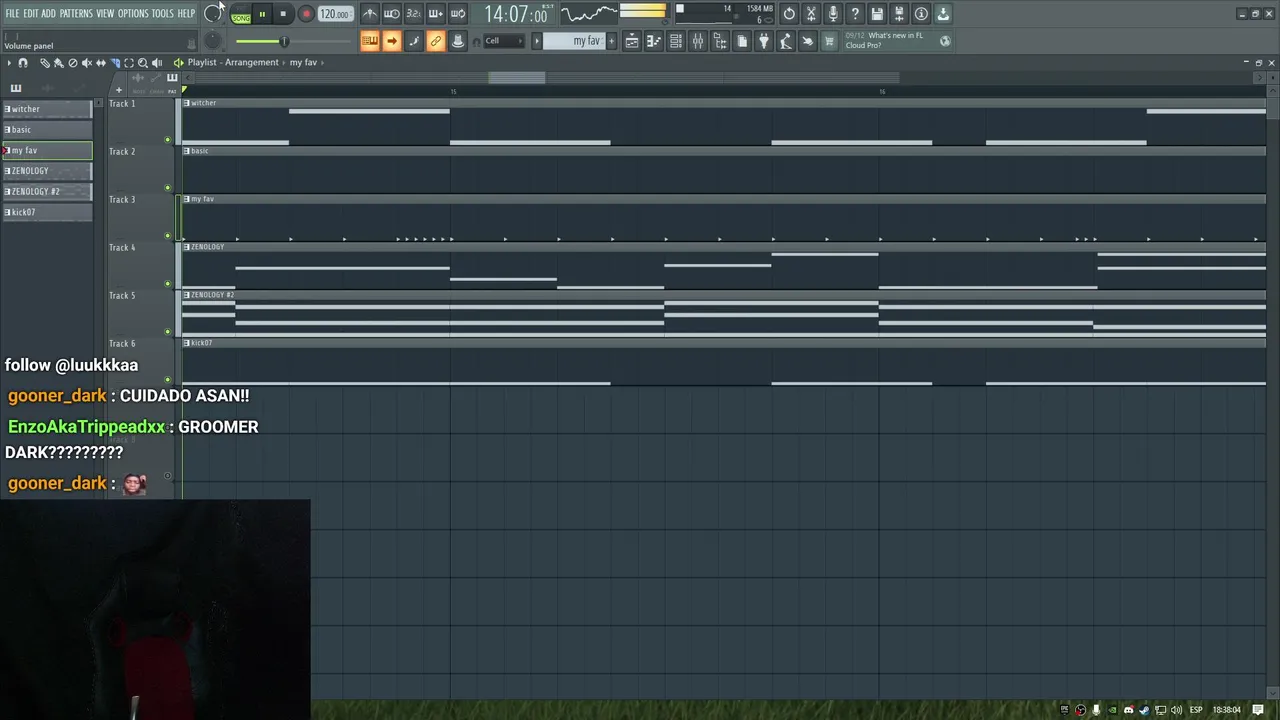Screen dimensions: 1280x720
Task: Toggle loop recording icon
Action: (457, 14)
